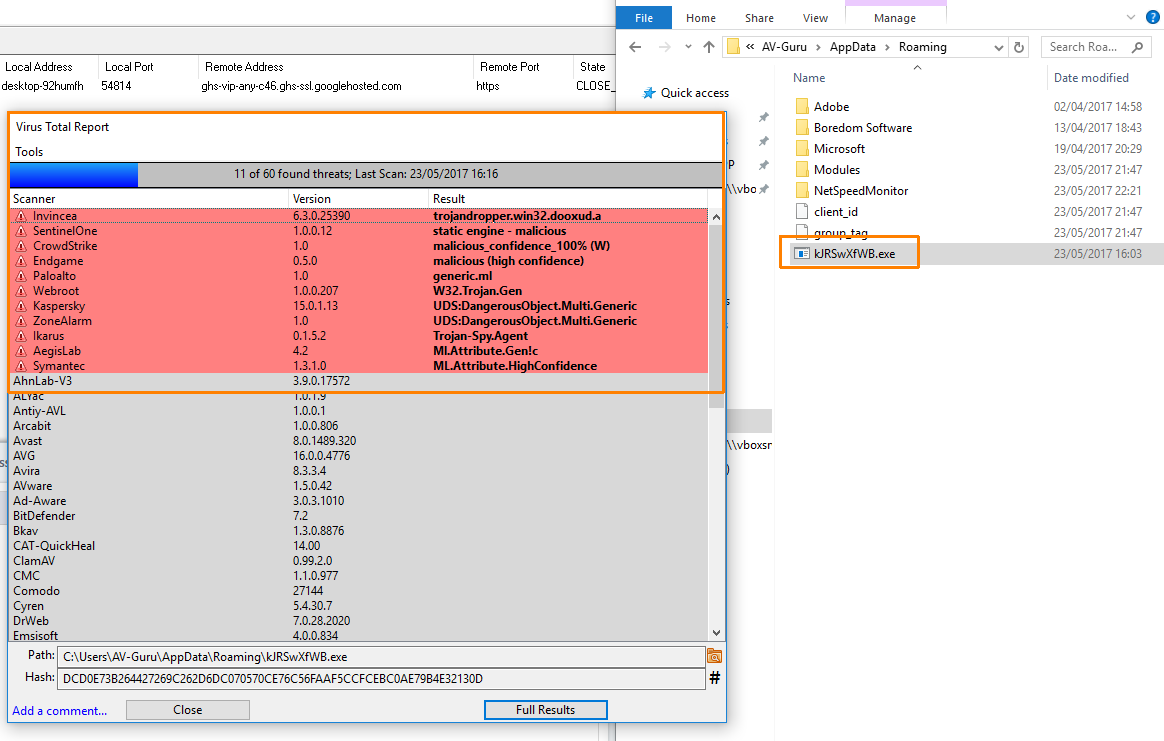Click the Add a comment link

point(59,711)
